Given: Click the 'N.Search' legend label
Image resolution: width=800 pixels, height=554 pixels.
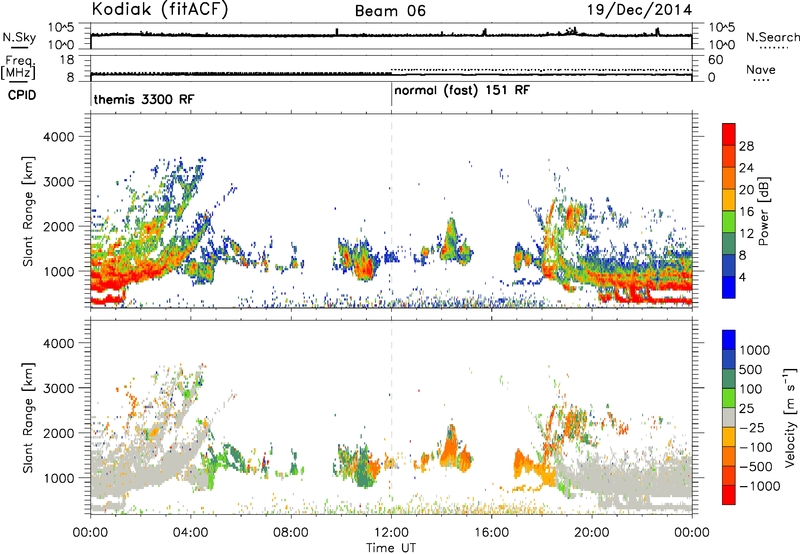Looking at the screenshot, I should pyautogui.click(x=772, y=37).
